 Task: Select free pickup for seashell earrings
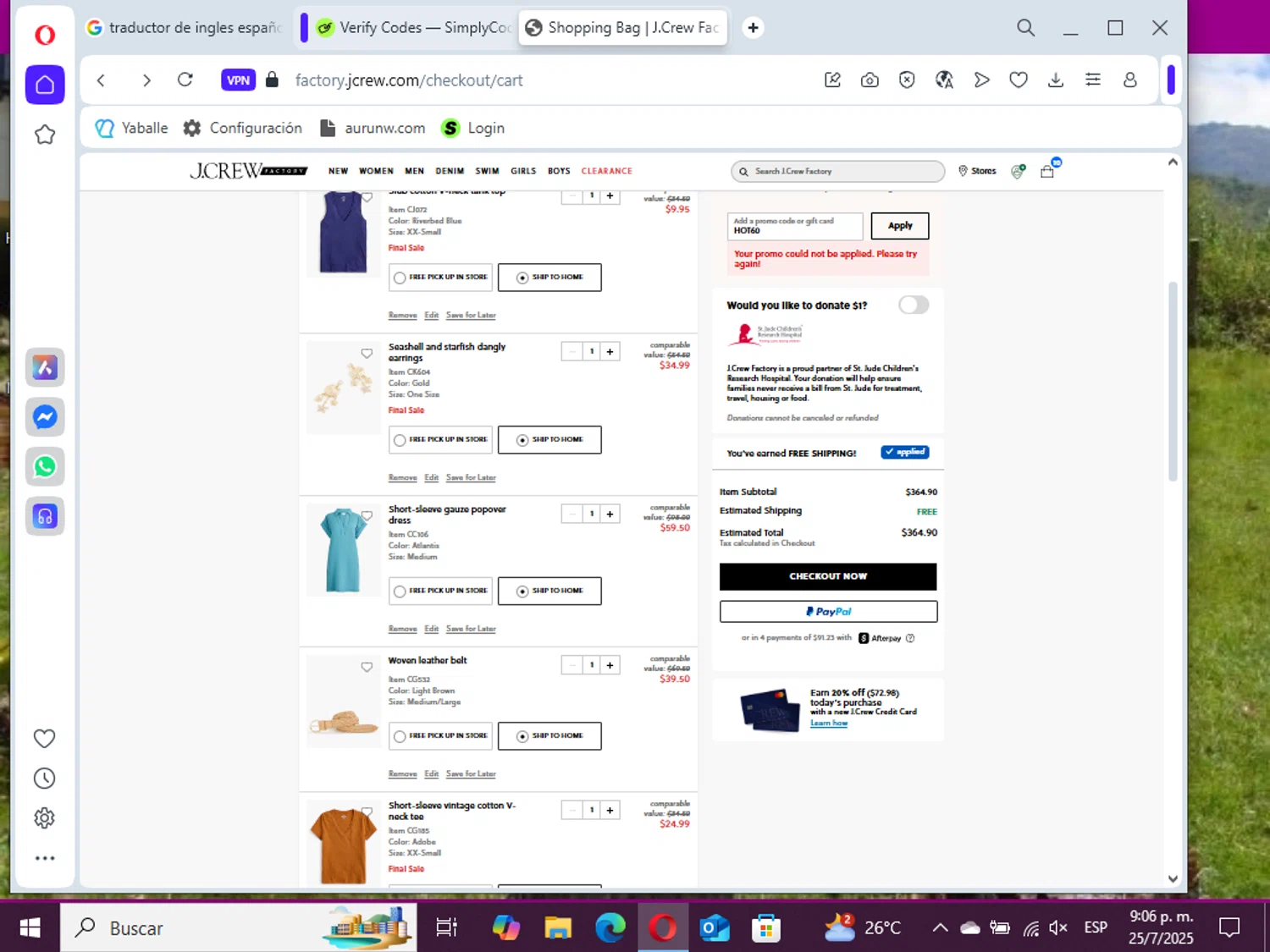click(x=440, y=440)
